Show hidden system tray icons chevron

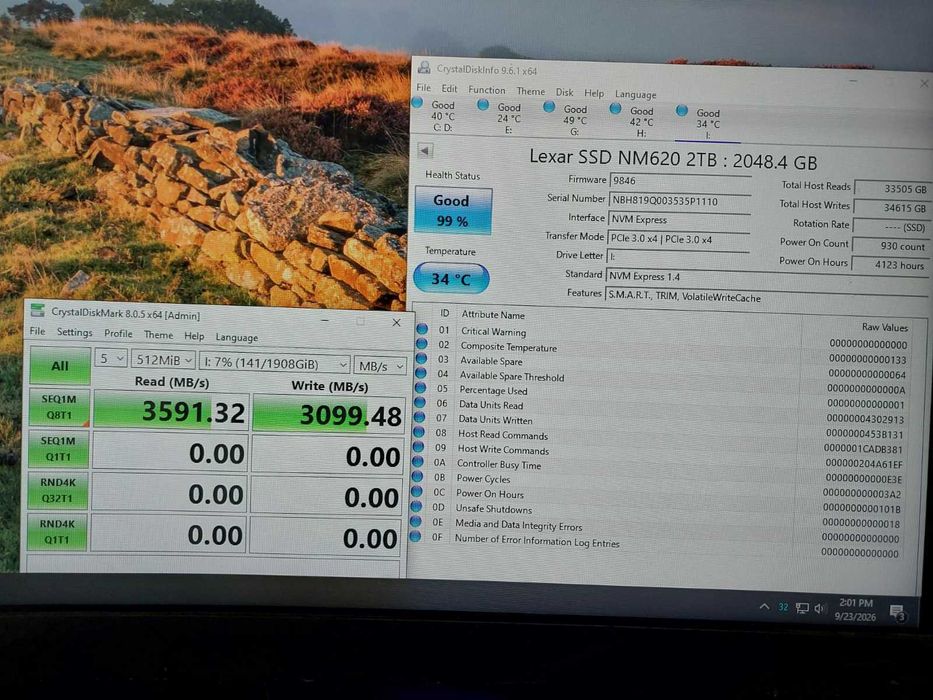[x=765, y=607]
